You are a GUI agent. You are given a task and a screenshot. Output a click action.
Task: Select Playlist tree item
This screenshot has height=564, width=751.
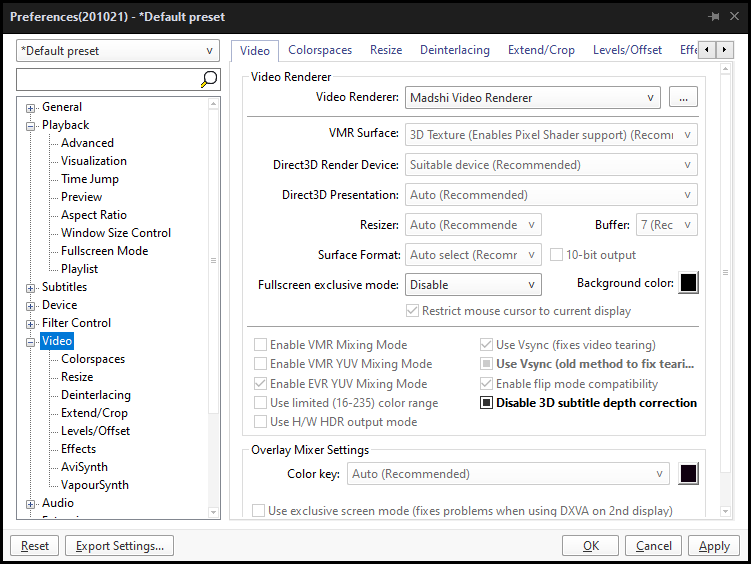tap(80, 269)
